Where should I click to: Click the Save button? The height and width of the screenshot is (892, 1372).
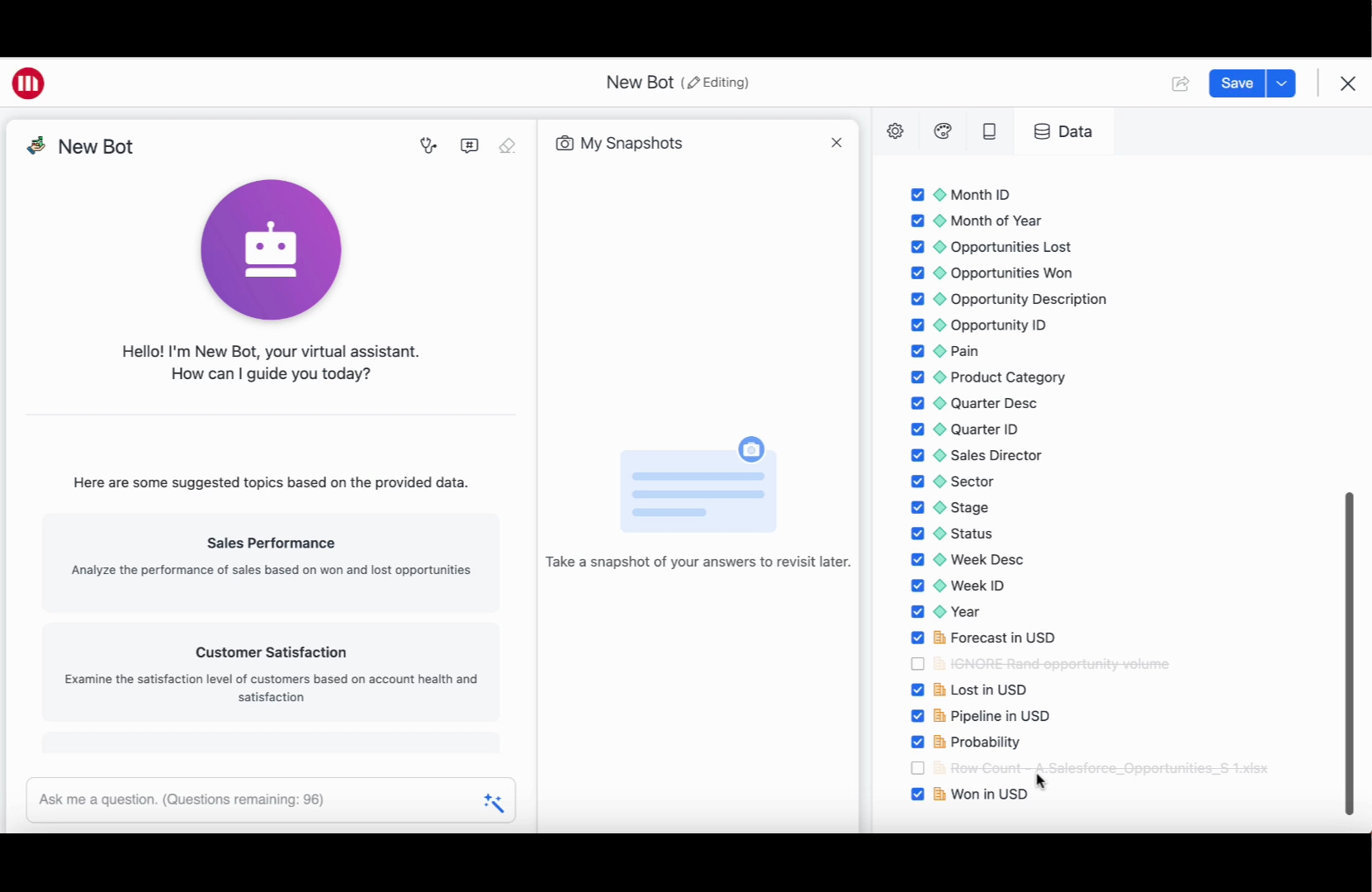1237,83
